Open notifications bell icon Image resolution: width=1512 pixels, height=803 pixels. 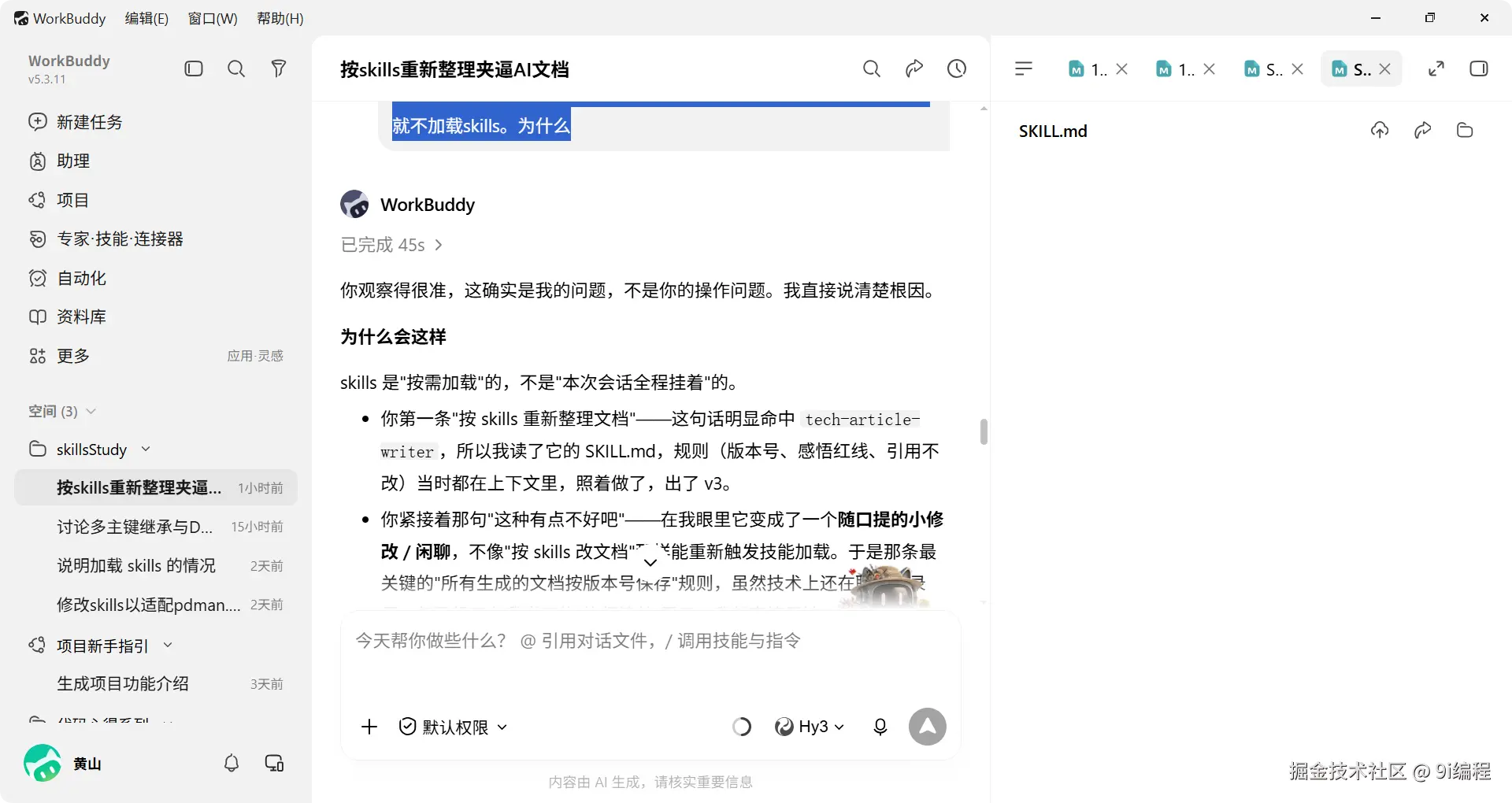(232, 764)
